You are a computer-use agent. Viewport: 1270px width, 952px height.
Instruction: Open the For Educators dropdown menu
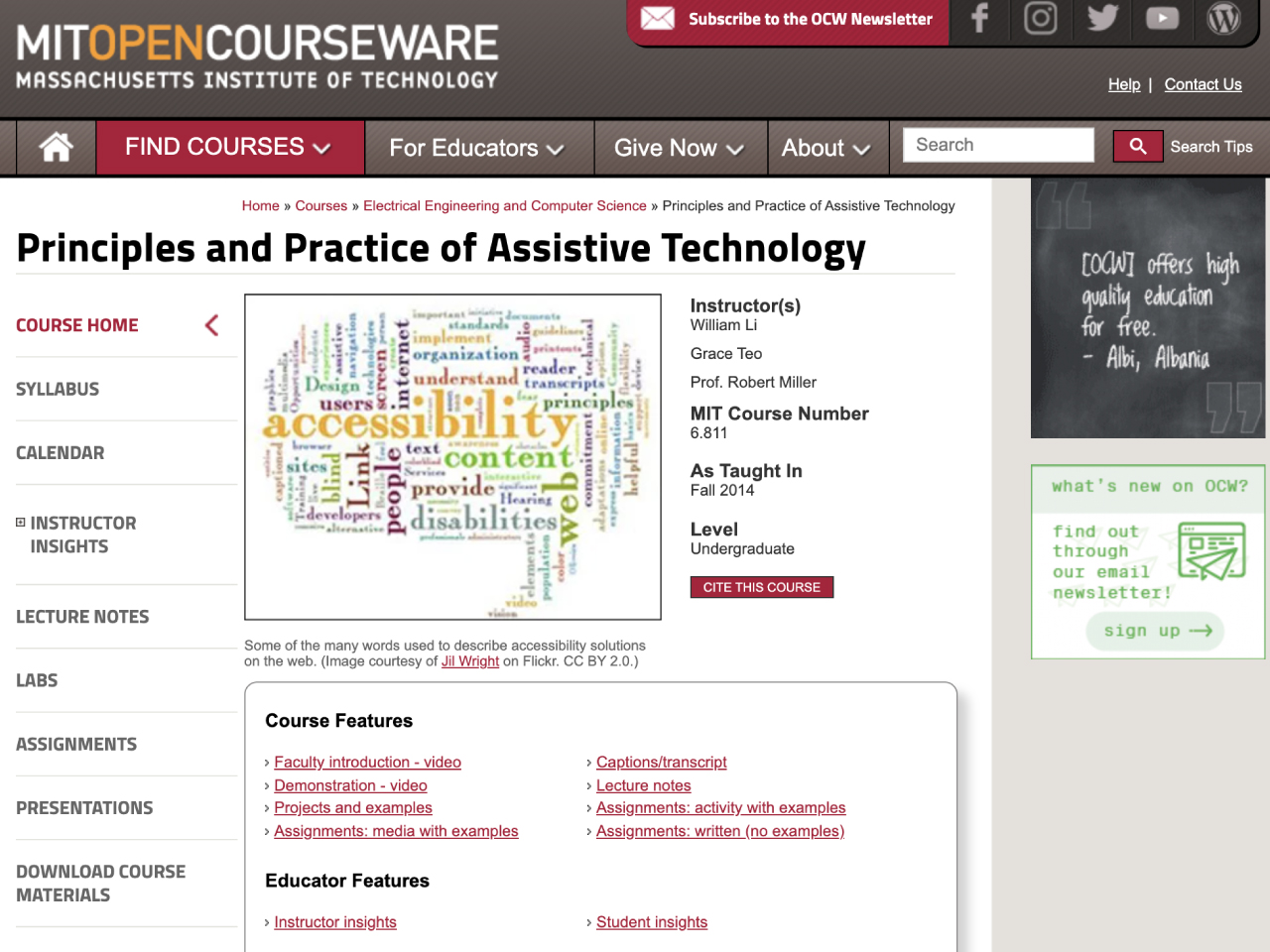point(477,148)
